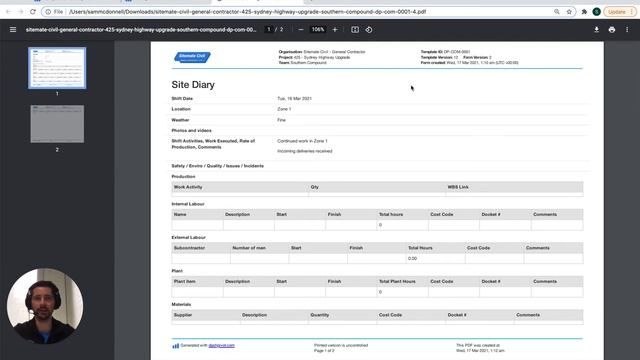
Task: Open the green profile avatar
Action: (596, 12)
